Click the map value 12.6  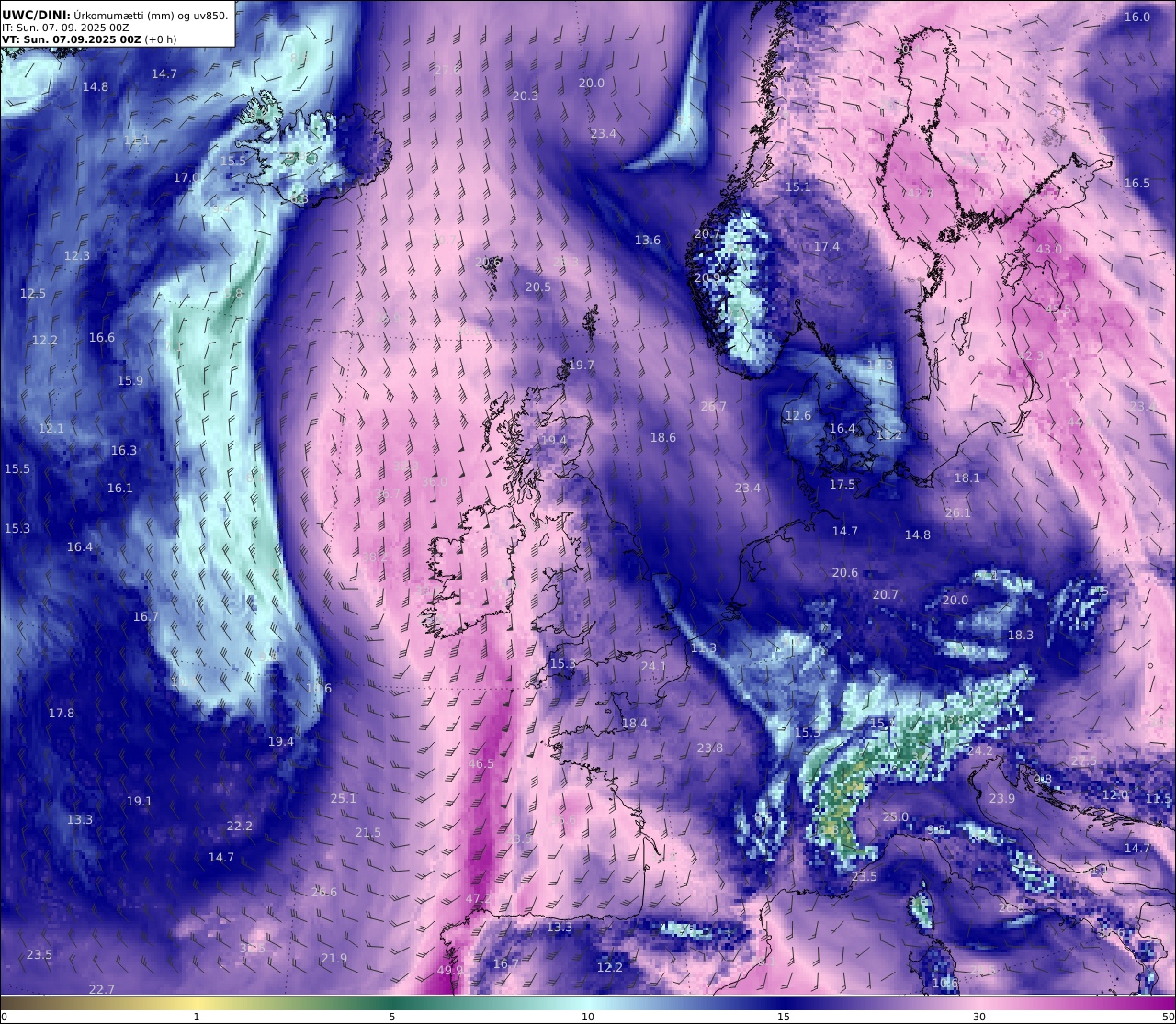(x=798, y=415)
